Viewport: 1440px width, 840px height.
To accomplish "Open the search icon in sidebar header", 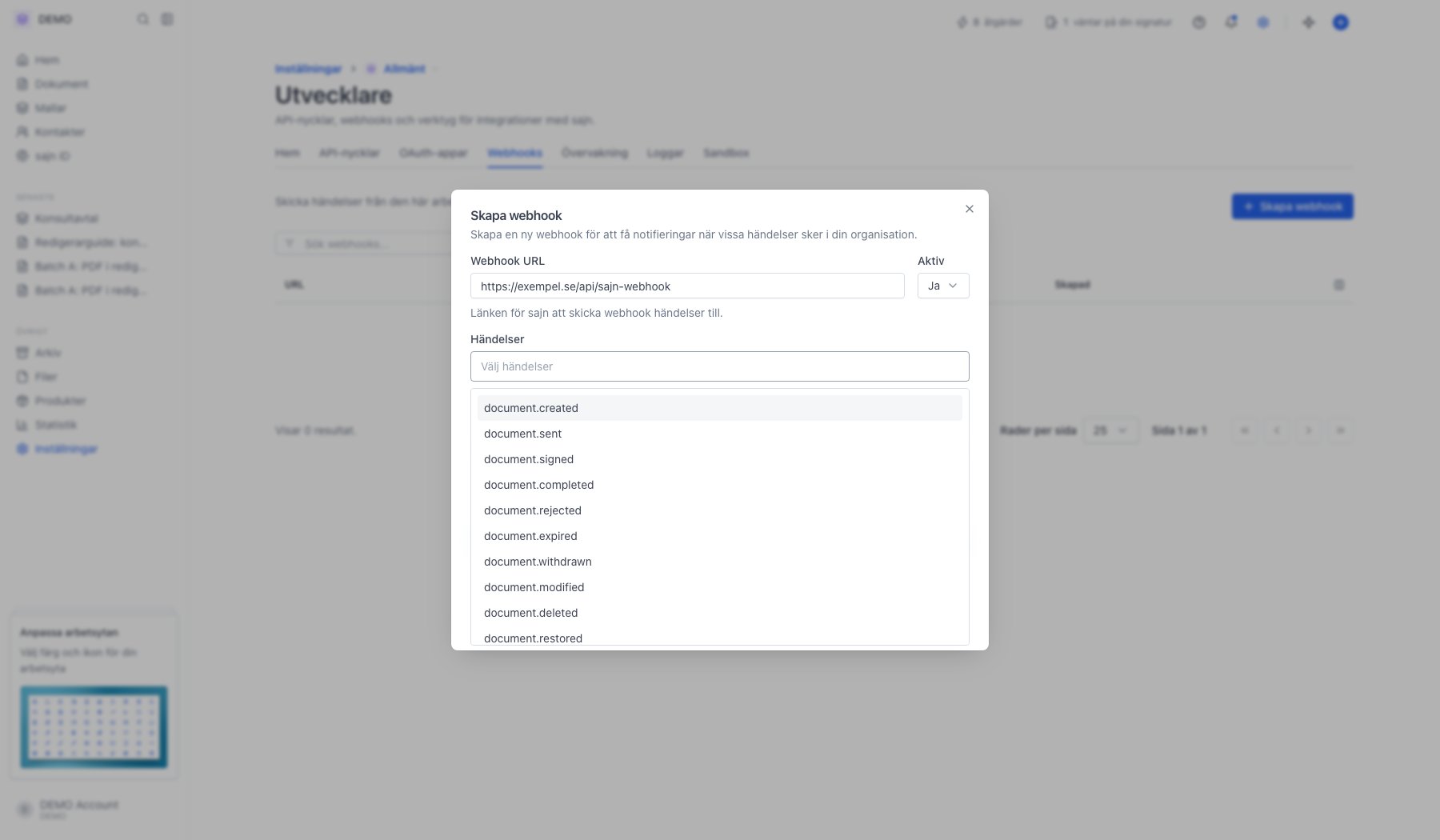I will click(142, 19).
